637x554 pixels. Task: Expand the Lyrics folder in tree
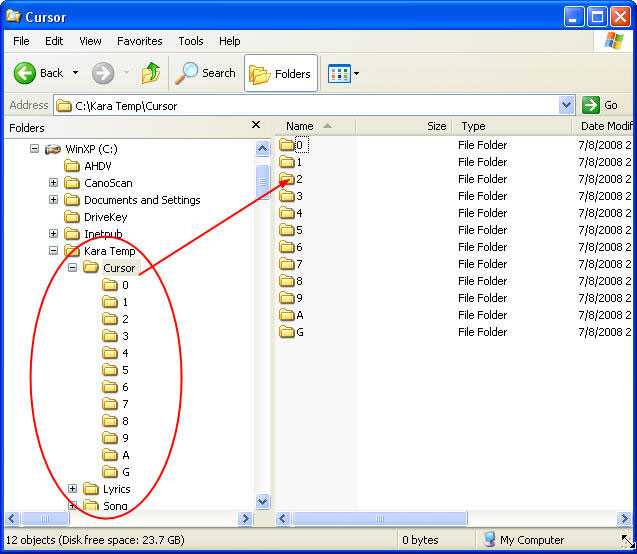click(73, 489)
